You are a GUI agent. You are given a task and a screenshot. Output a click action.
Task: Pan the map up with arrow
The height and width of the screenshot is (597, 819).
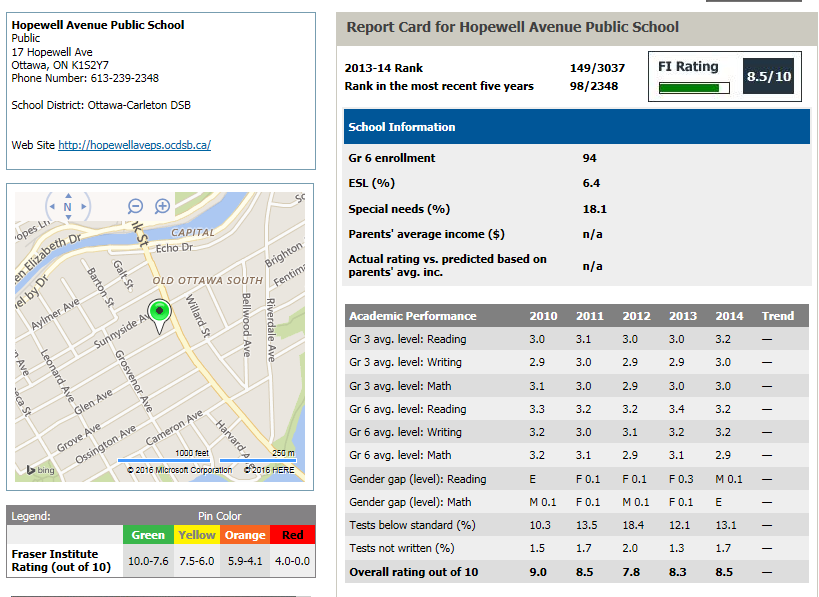point(68,195)
